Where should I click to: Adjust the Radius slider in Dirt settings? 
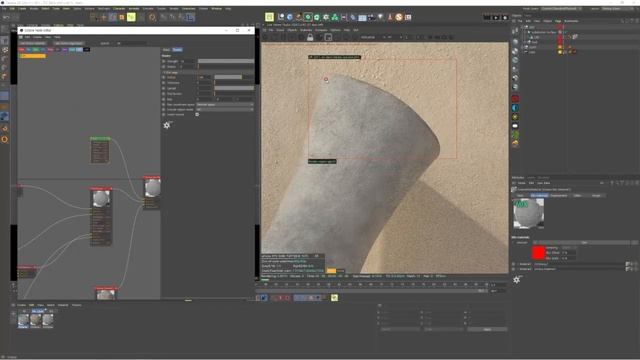[234, 77]
